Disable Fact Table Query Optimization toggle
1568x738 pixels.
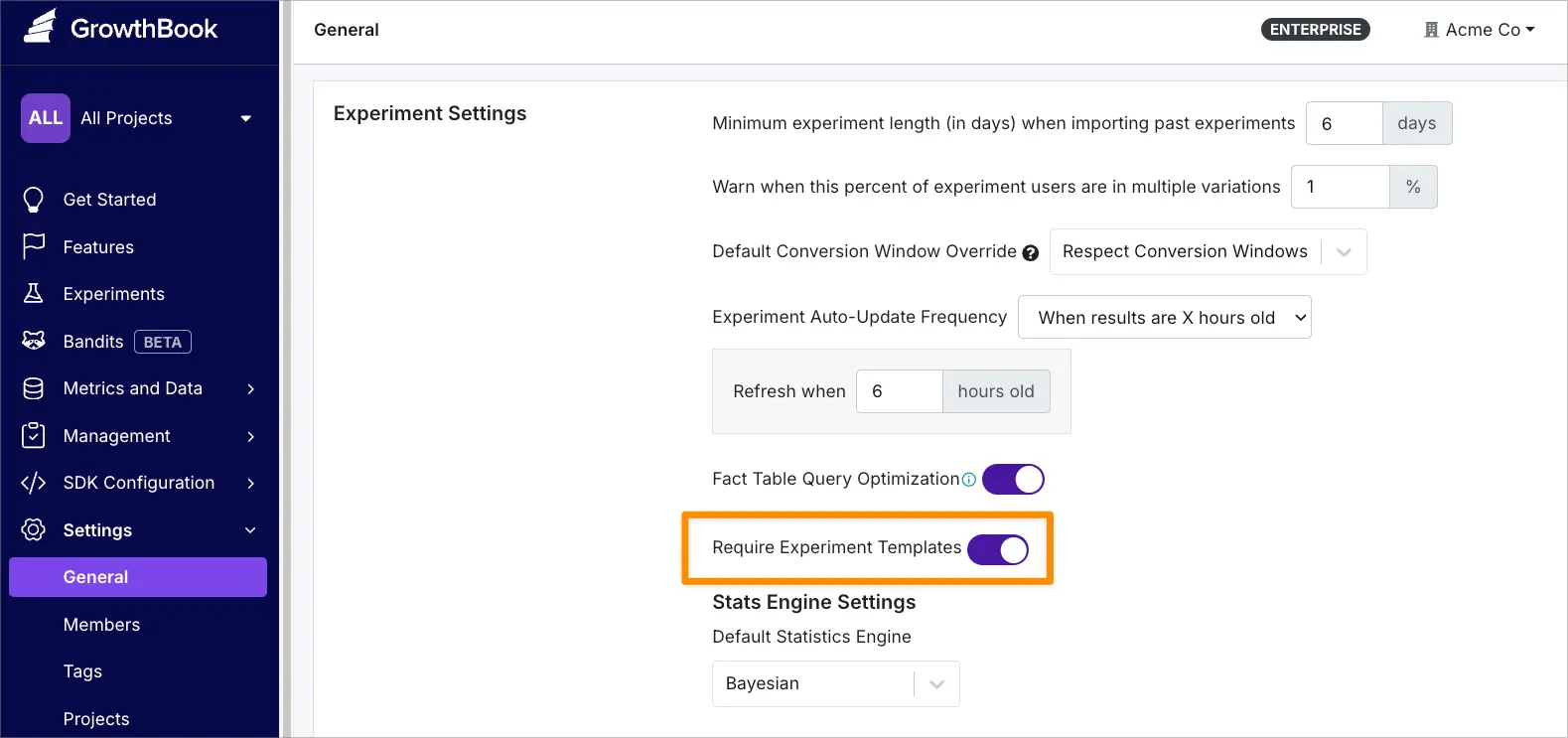(x=1013, y=479)
